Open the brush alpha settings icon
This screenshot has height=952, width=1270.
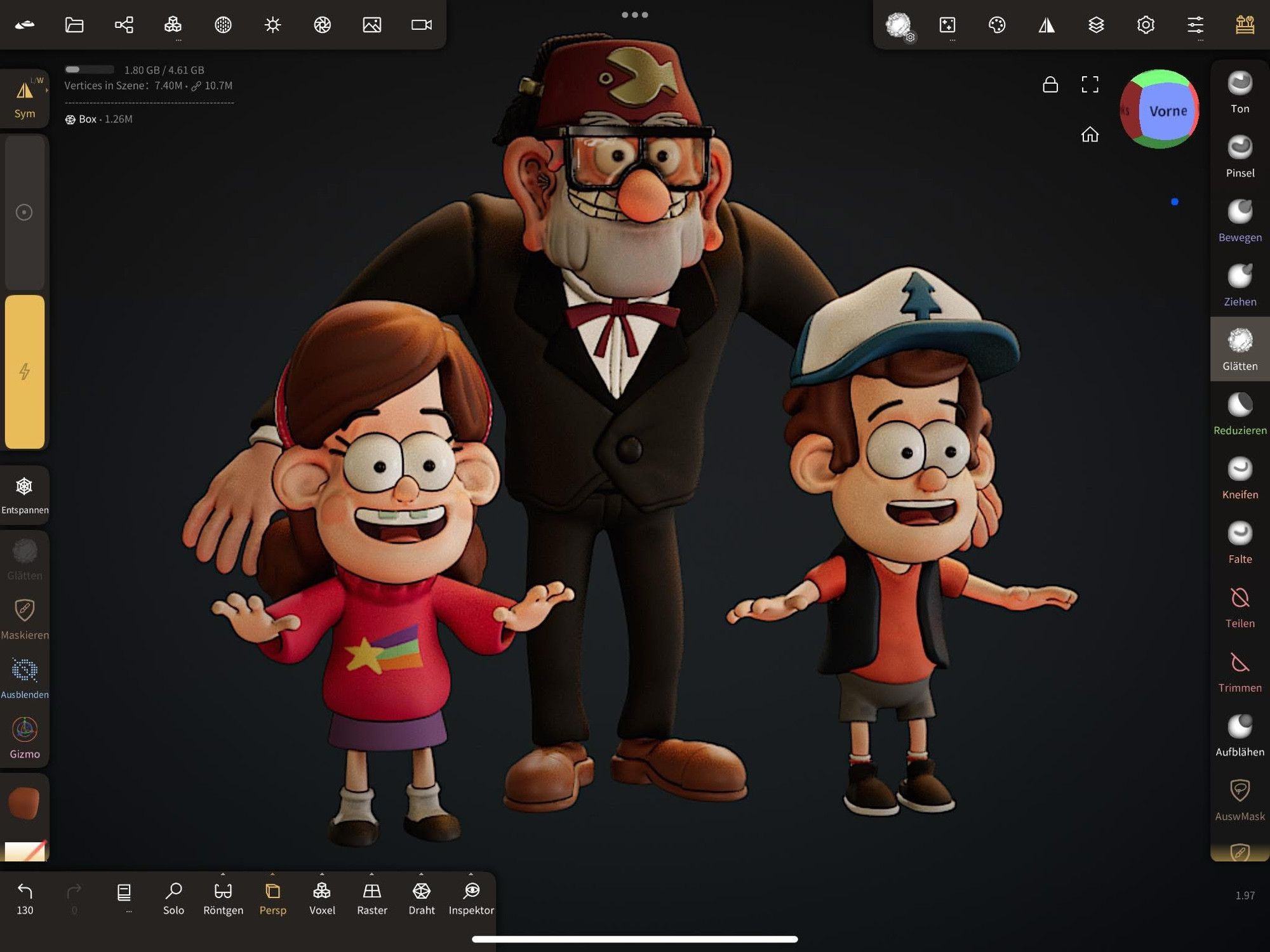point(899,26)
